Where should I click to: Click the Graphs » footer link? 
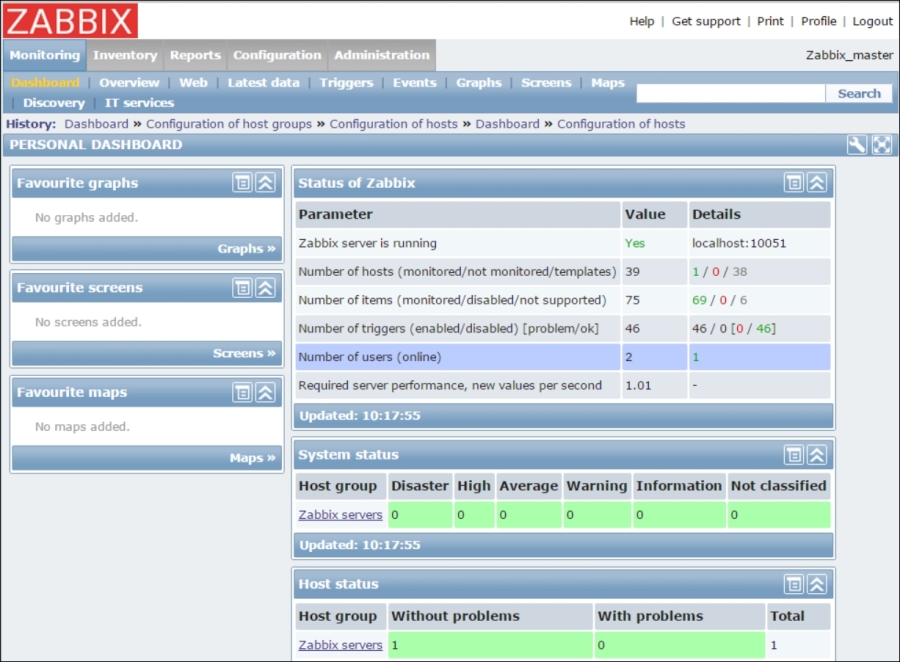246,249
